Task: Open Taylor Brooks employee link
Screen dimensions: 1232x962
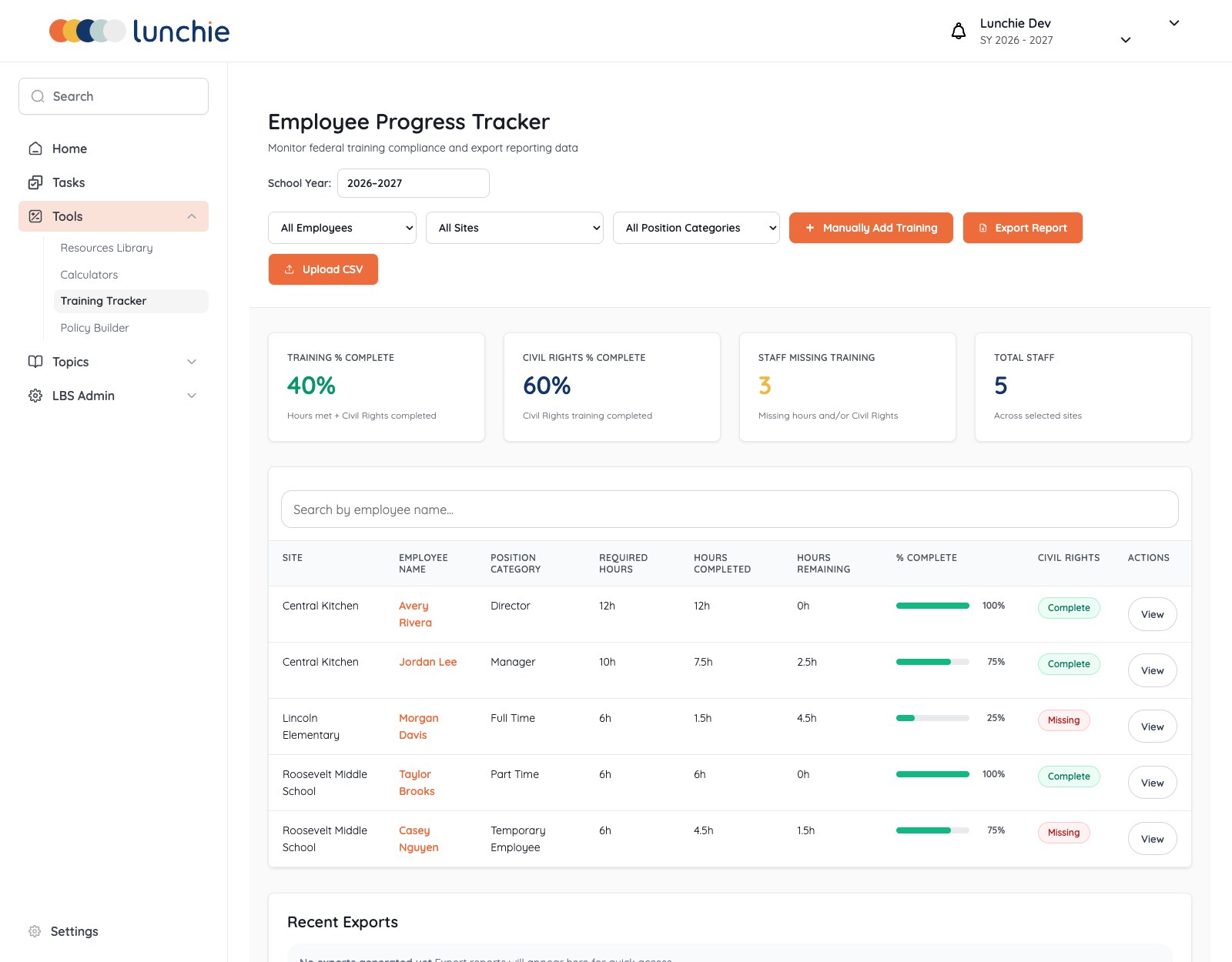Action: 417,783
